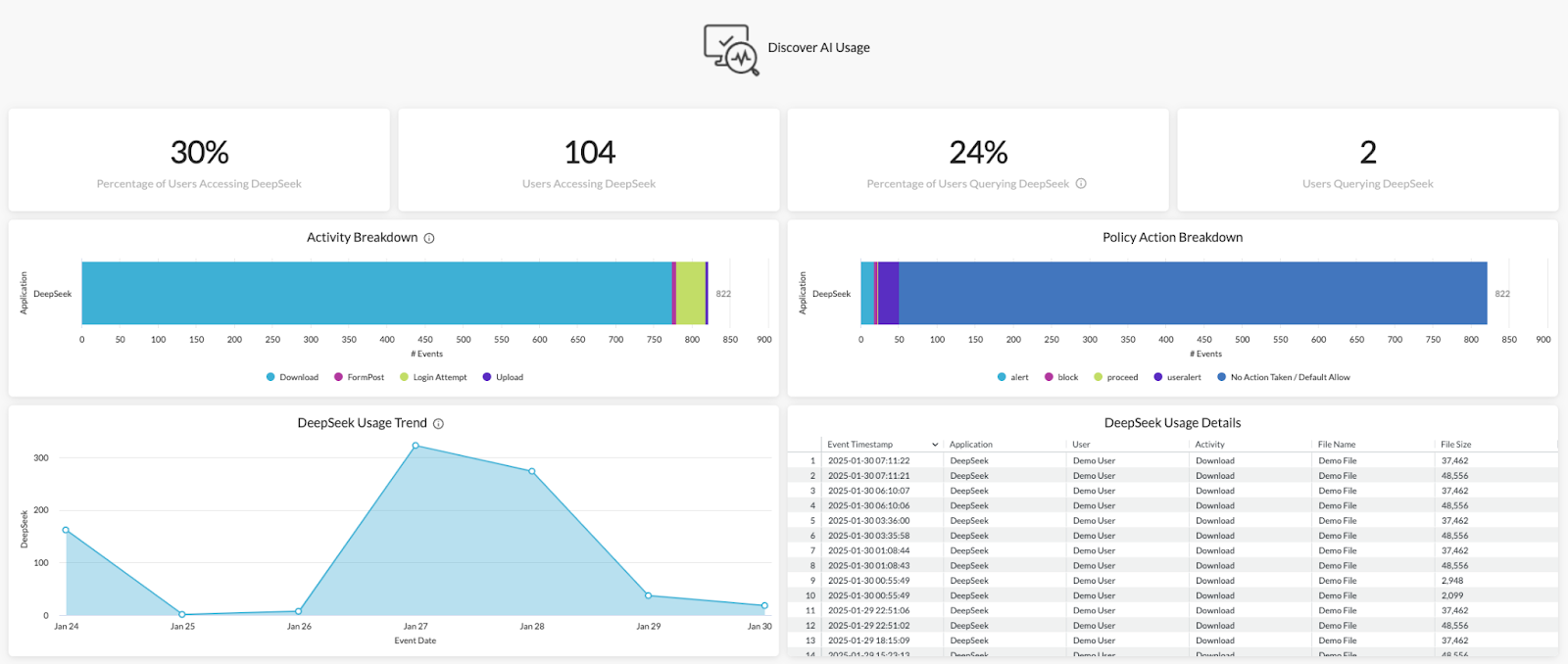Click the Discover AI Usage monitor icon
The width and height of the screenshot is (1568, 664).
731,49
